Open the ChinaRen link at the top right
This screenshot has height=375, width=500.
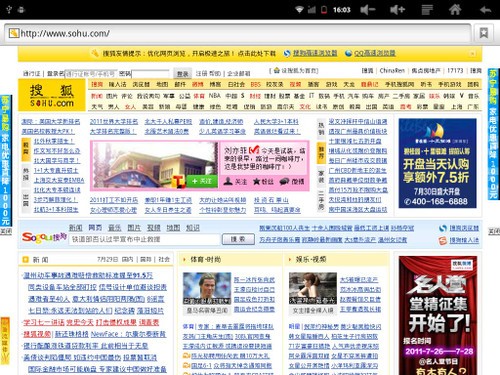tap(392, 70)
